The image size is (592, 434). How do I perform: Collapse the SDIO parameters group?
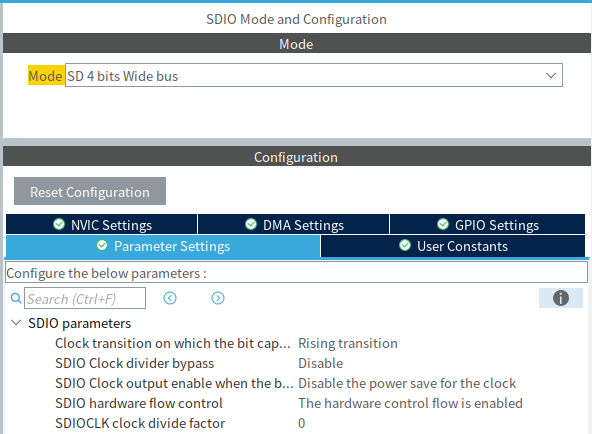[16, 323]
